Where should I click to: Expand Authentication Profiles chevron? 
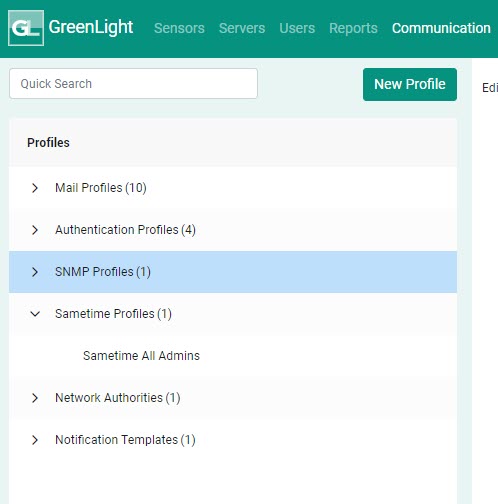coord(35,230)
